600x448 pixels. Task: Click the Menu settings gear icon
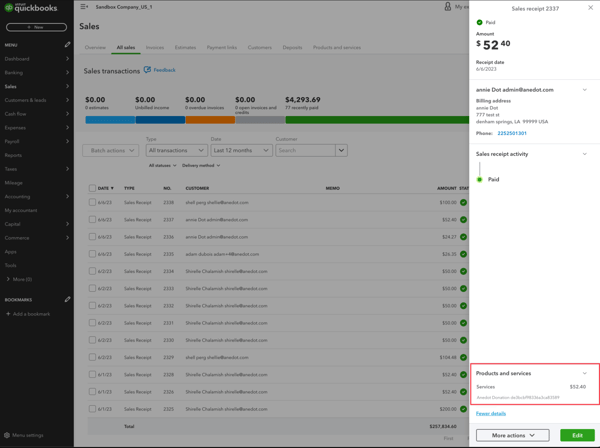point(7,435)
